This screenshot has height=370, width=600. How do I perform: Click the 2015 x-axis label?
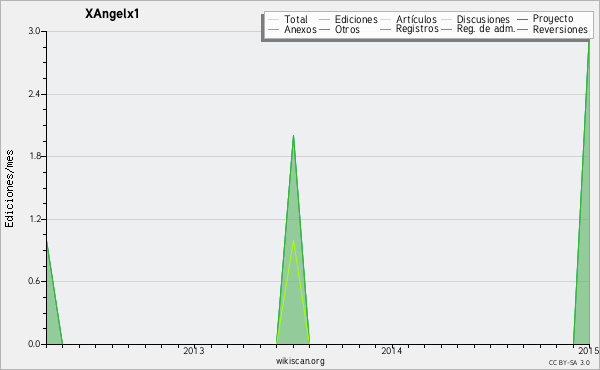(x=589, y=350)
